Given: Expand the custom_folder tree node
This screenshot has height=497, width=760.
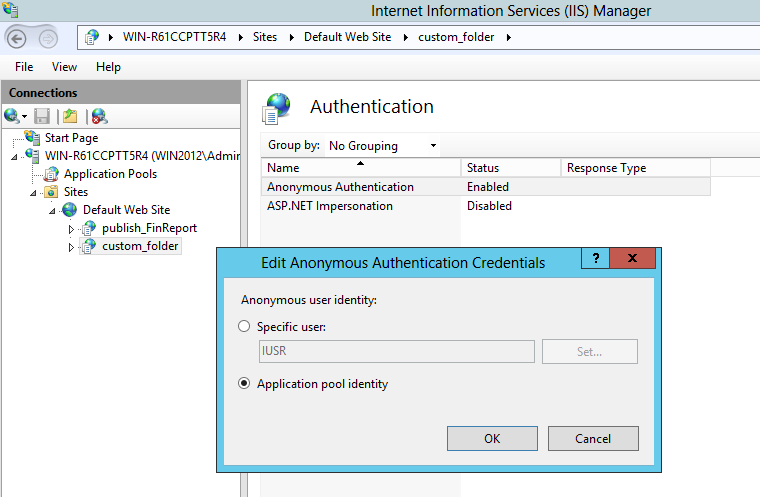Looking at the screenshot, I should tap(71, 246).
